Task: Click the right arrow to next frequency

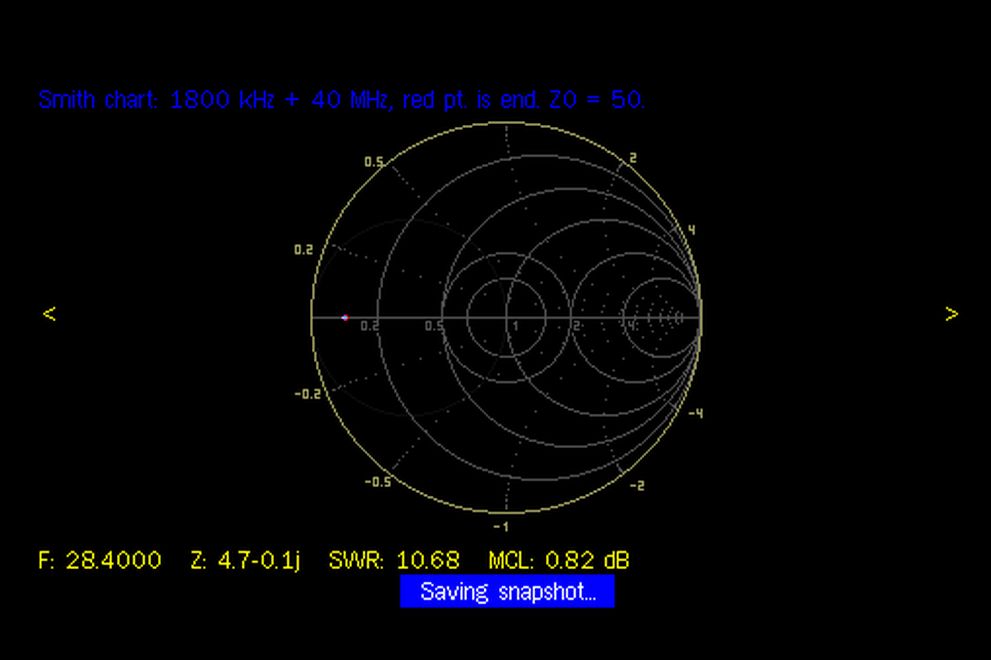Action: tap(951, 314)
